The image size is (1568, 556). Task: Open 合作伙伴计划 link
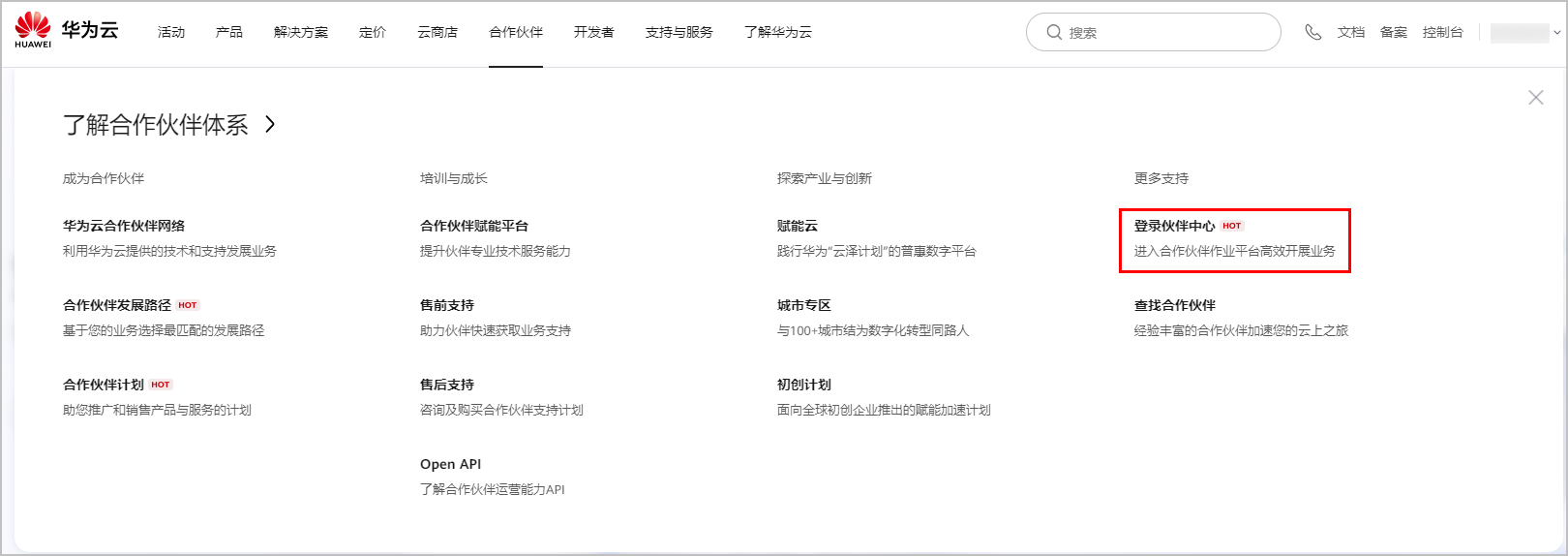[104, 385]
